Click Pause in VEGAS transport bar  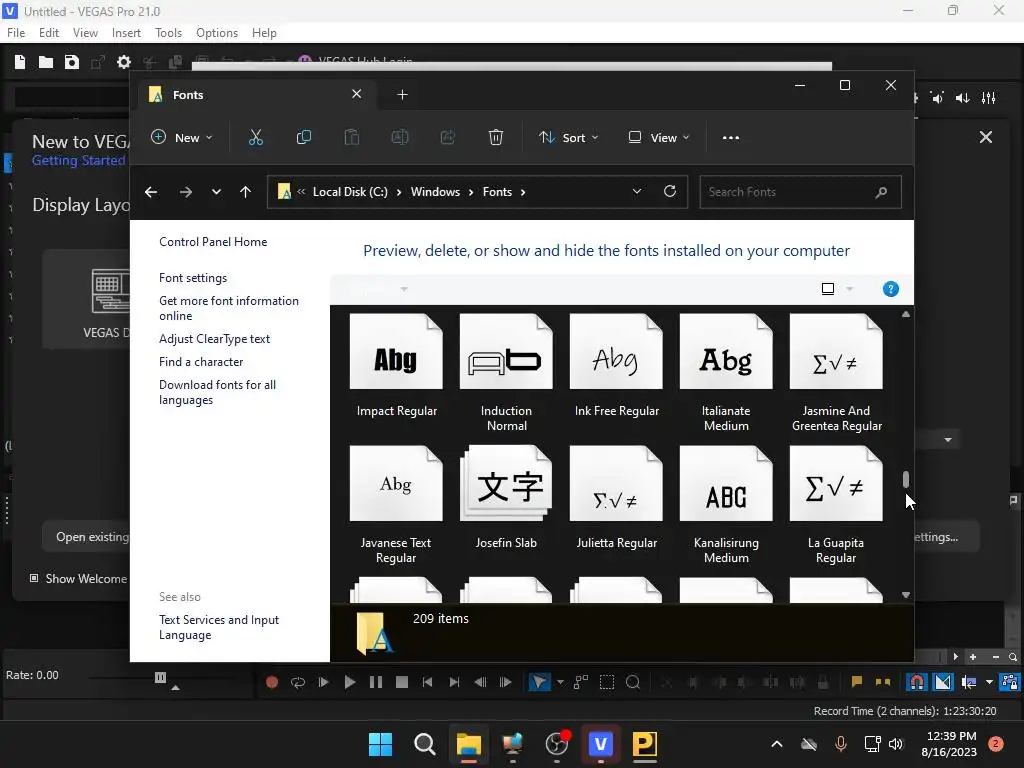[x=376, y=682]
